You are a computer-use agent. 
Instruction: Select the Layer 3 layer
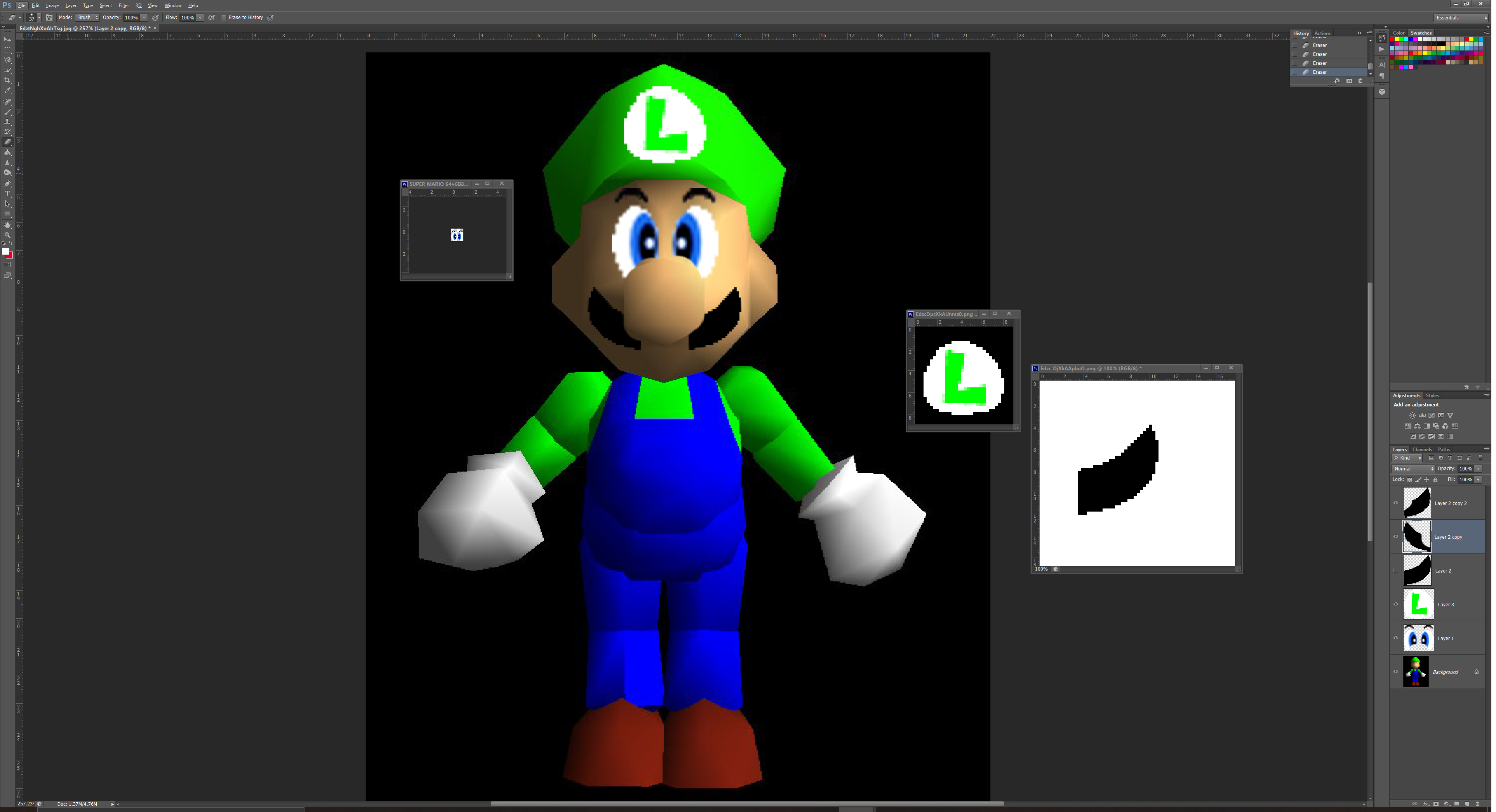pos(1446,604)
